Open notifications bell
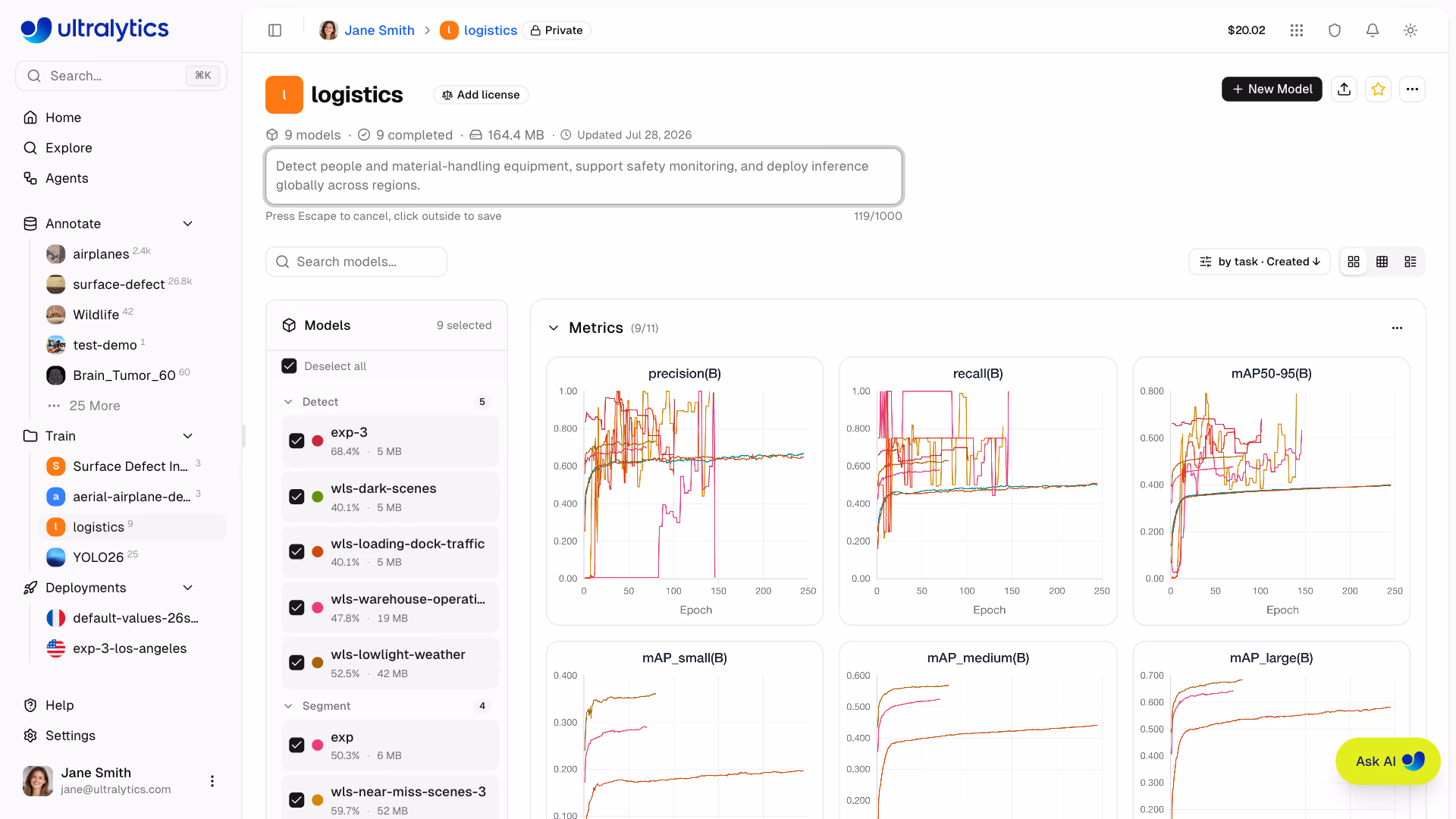This screenshot has height=819, width=1456. pos(1373,30)
